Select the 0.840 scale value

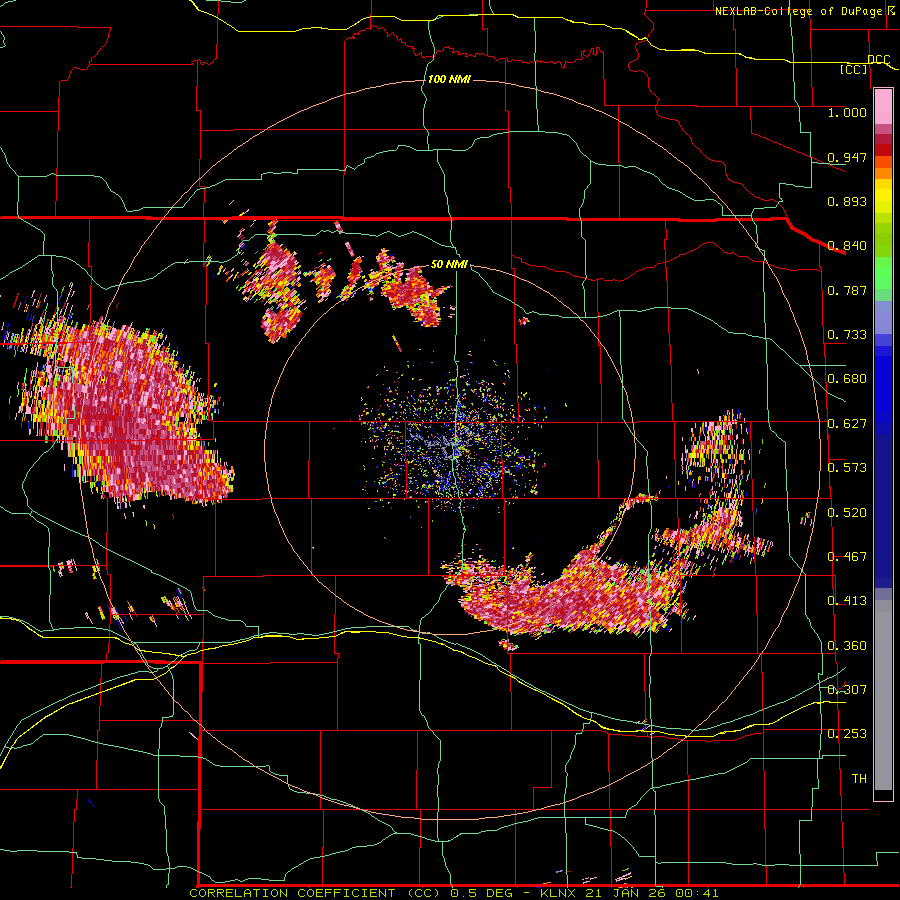[x=847, y=246]
